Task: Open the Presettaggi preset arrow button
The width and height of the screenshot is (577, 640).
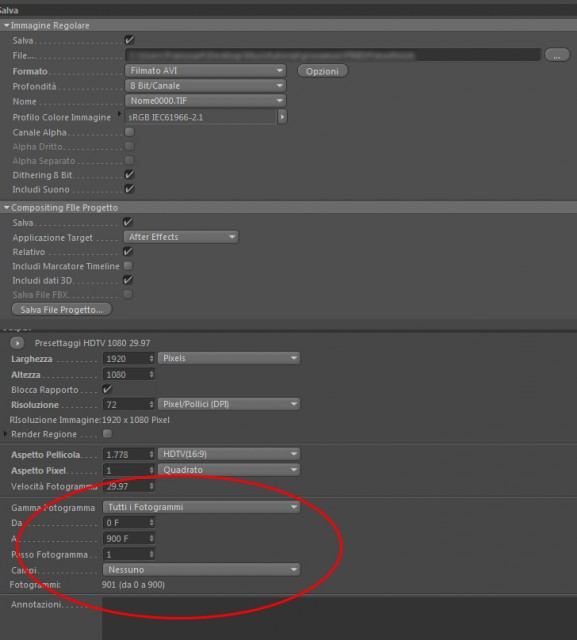Action: [17, 343]
